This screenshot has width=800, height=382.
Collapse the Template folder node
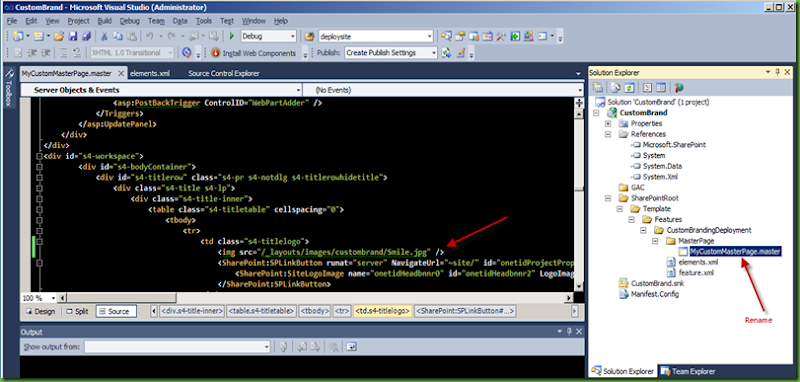point(619,209)
